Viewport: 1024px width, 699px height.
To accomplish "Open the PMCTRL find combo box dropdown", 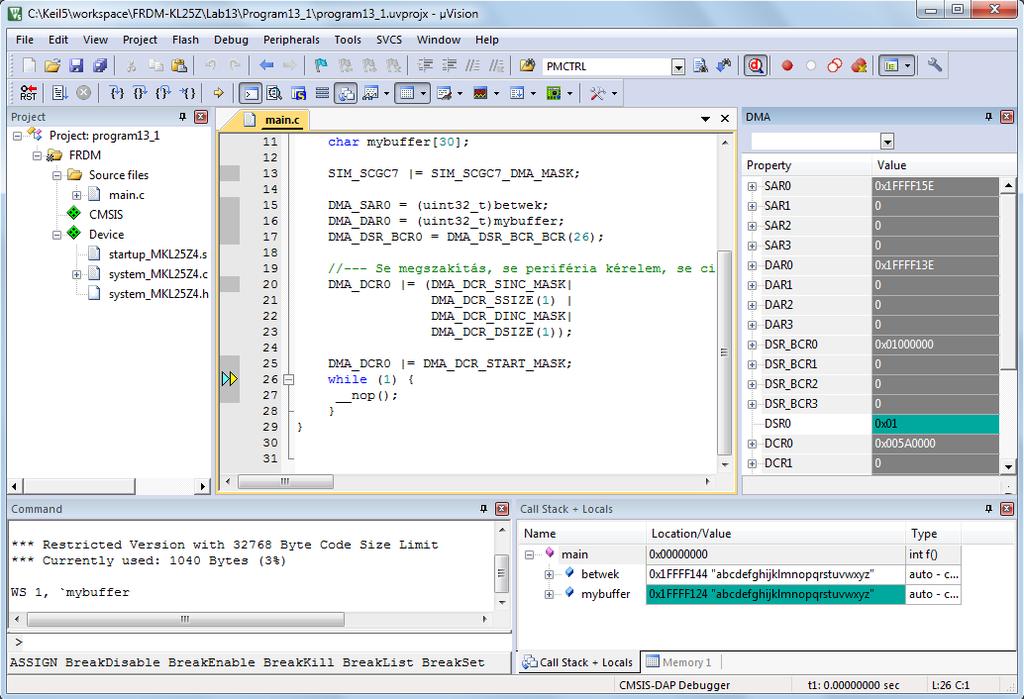I will click(678, 67).
